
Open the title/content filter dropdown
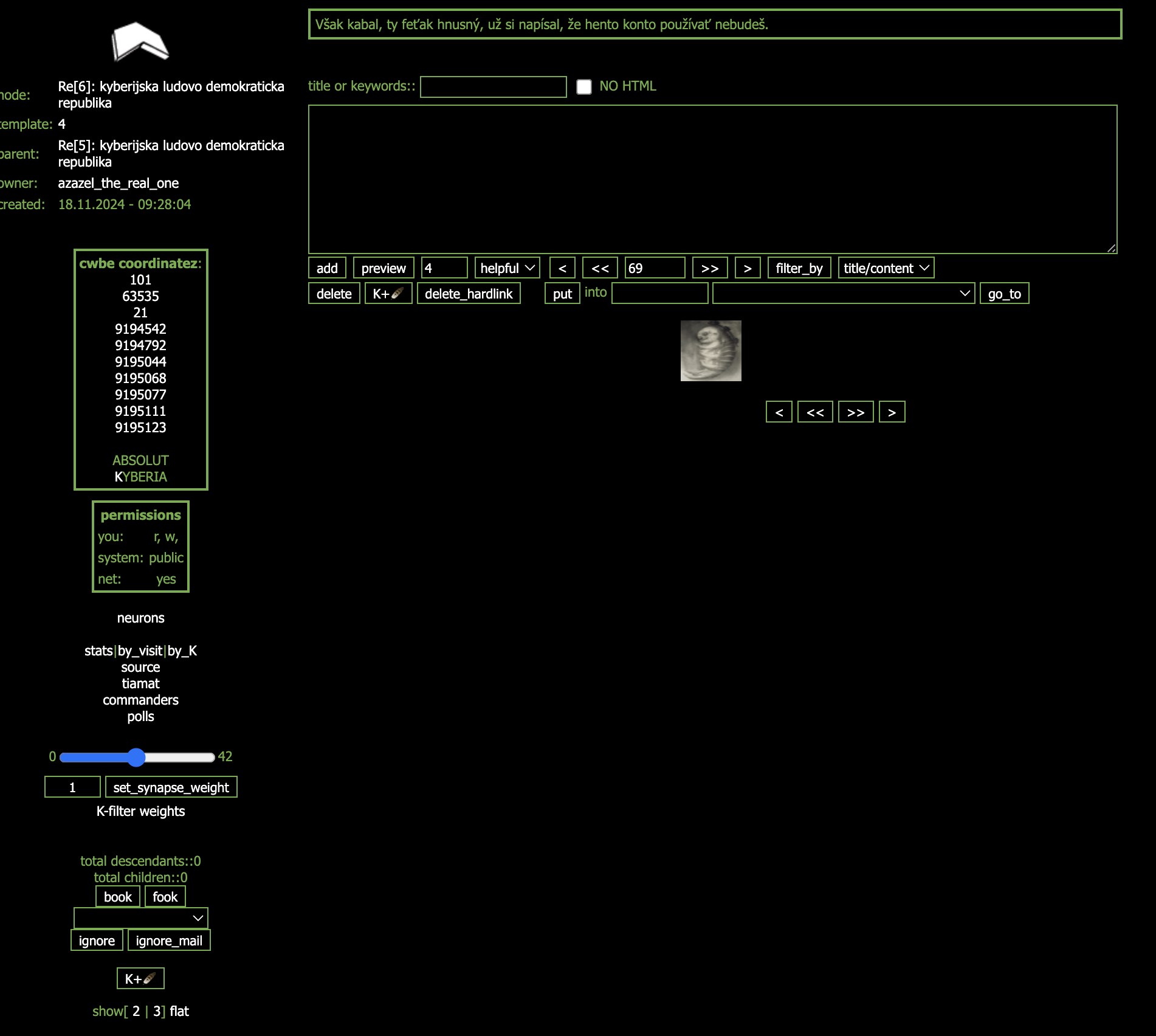click(x=886, y=268)
